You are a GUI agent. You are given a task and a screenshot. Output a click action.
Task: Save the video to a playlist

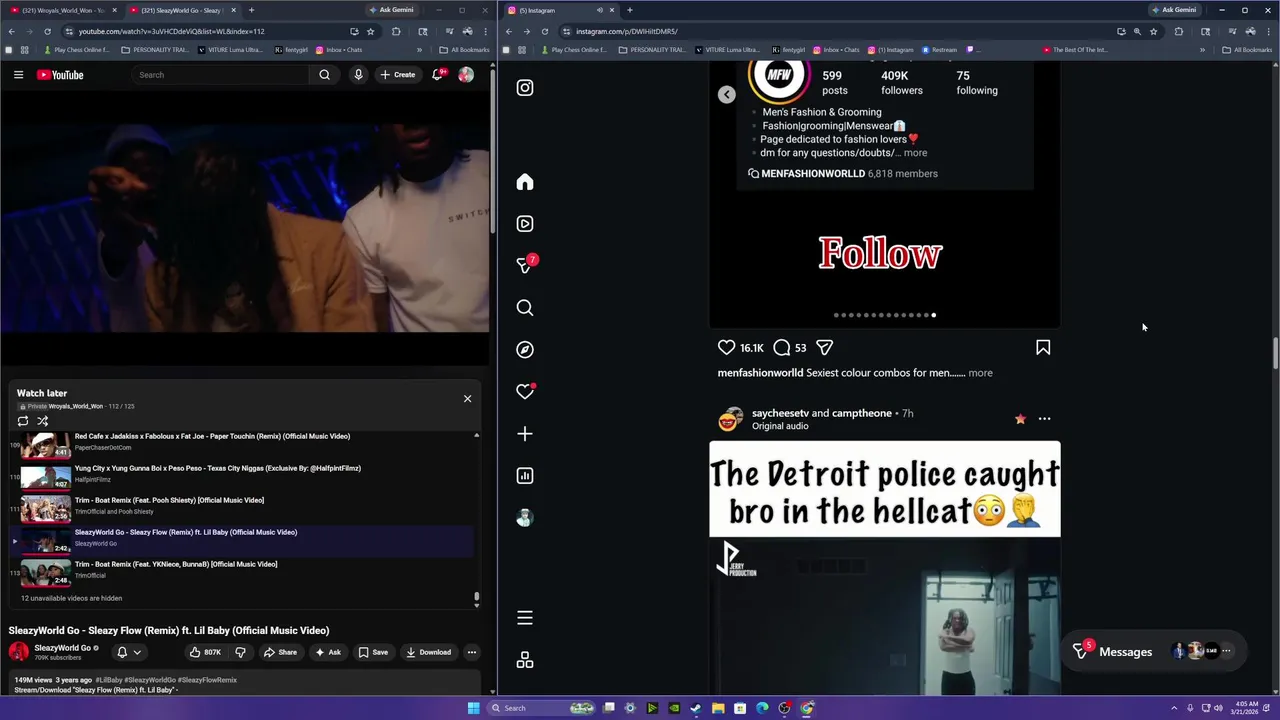(x=373, y=652)
